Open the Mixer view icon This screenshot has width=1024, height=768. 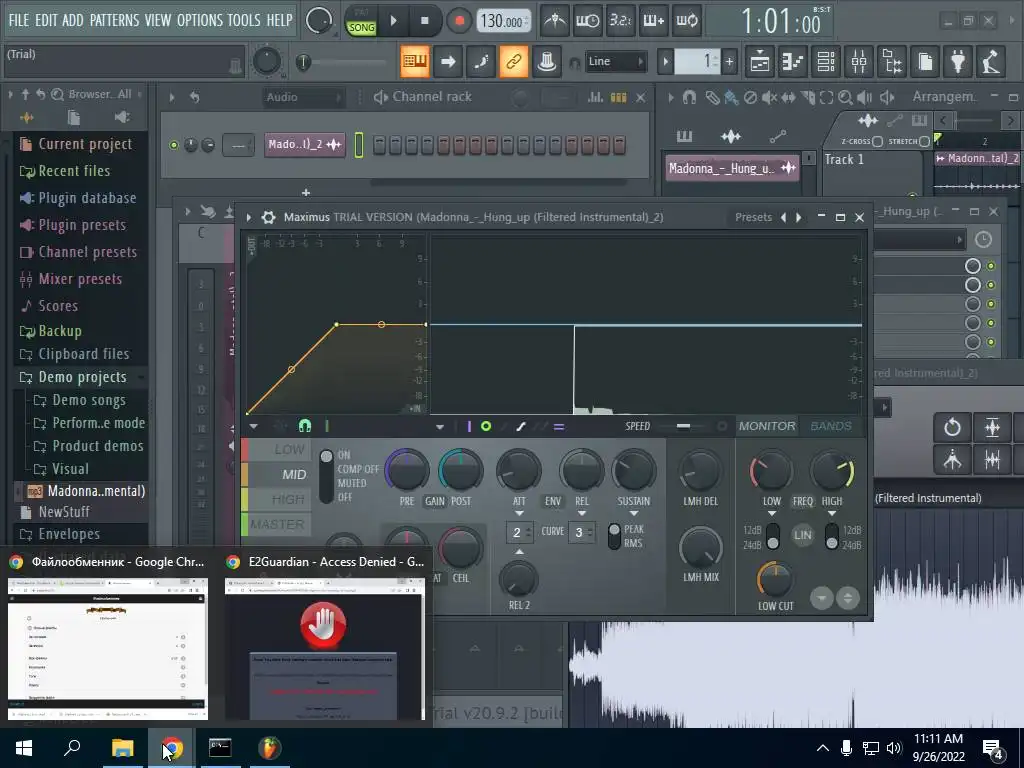pyautogui.click(x=859, y=61)
